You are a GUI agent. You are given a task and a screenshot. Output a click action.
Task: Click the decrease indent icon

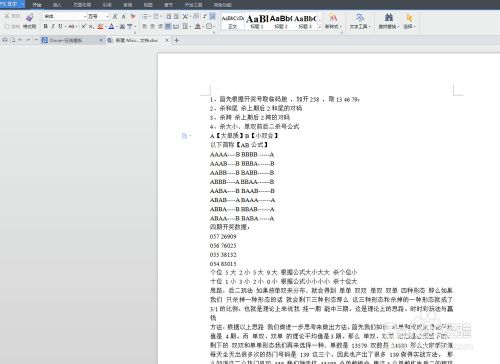click(169, 16)
